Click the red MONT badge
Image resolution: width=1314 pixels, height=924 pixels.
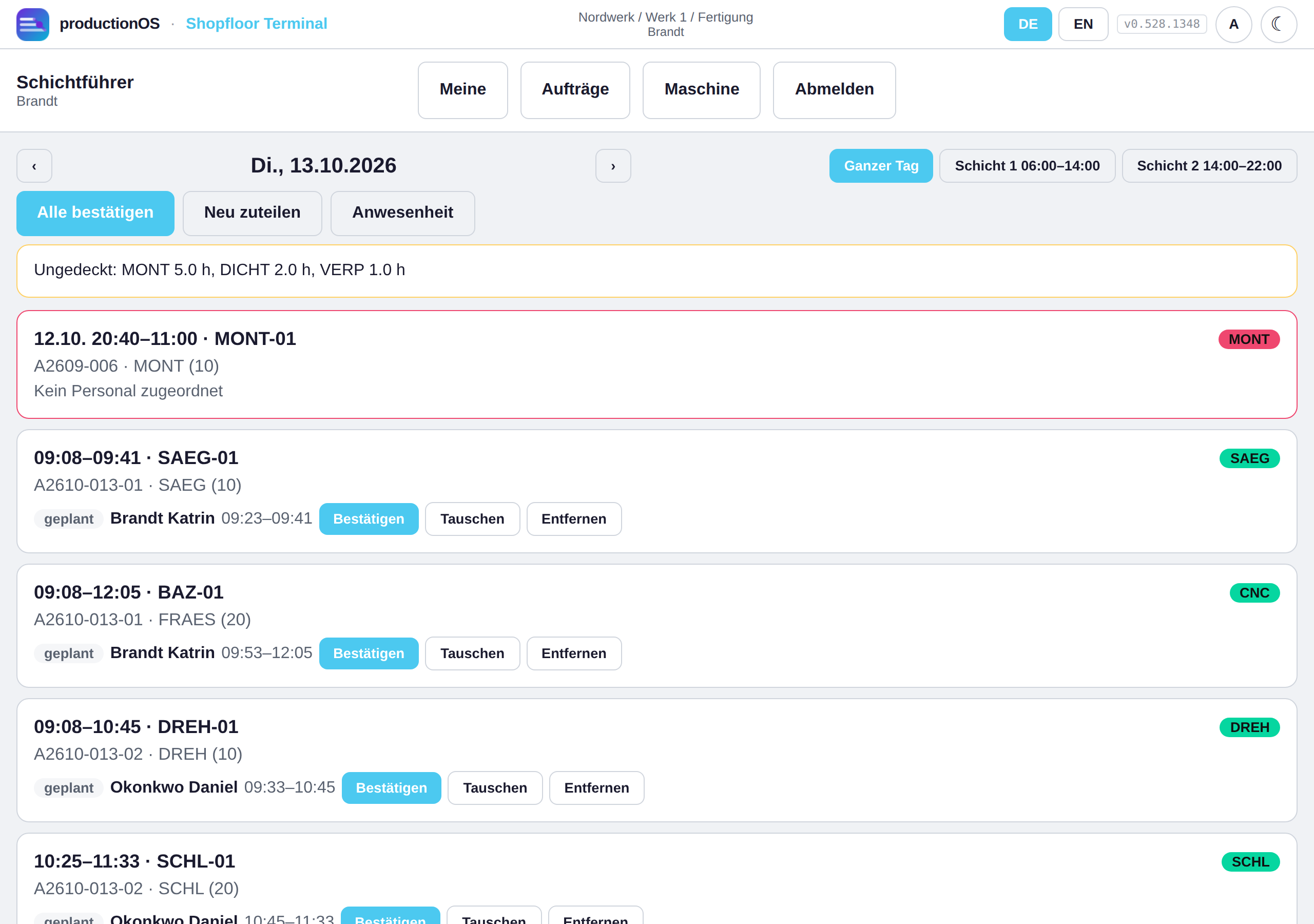(1249, 339)
